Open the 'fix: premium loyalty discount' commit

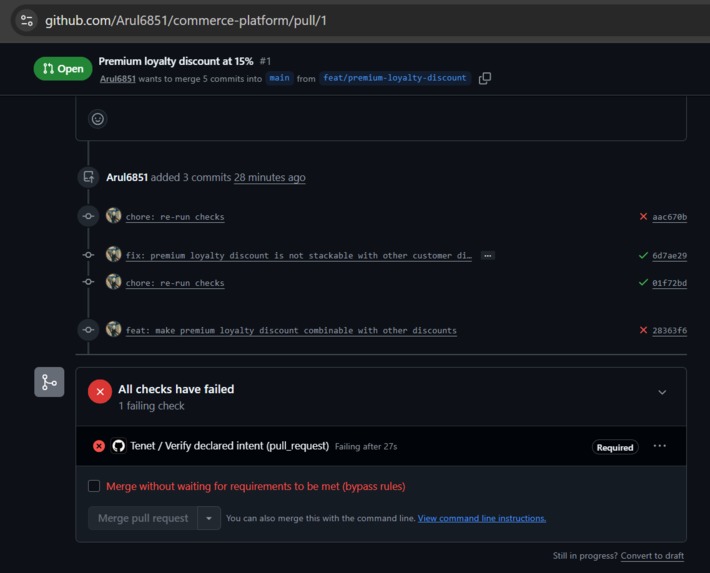[x=298, y=255]
